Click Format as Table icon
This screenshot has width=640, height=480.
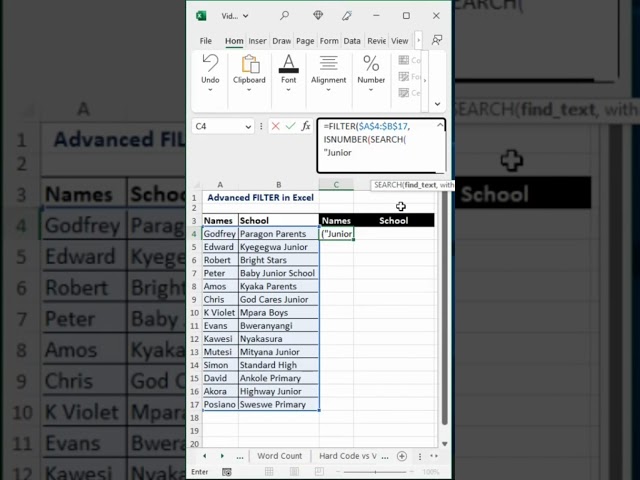tap(404, 77)
